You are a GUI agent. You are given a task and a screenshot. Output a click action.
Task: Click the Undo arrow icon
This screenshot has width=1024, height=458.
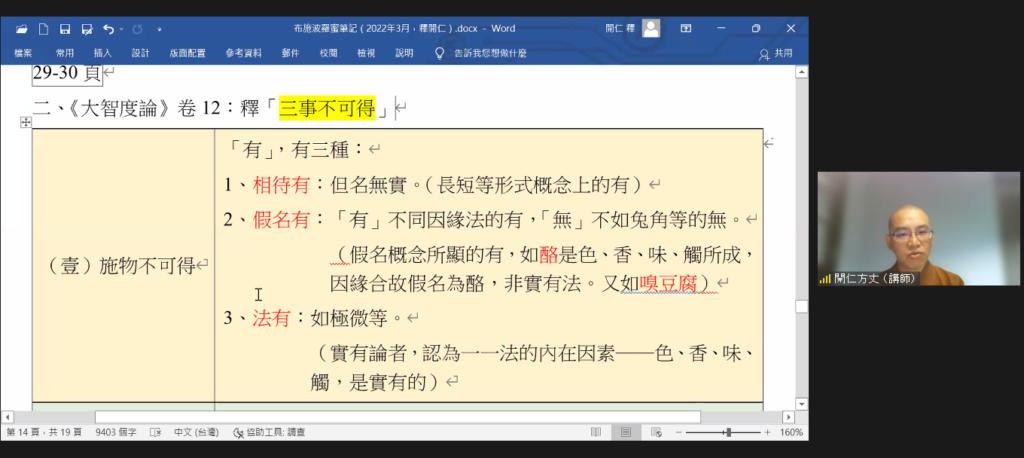click(x=107, y=29)
